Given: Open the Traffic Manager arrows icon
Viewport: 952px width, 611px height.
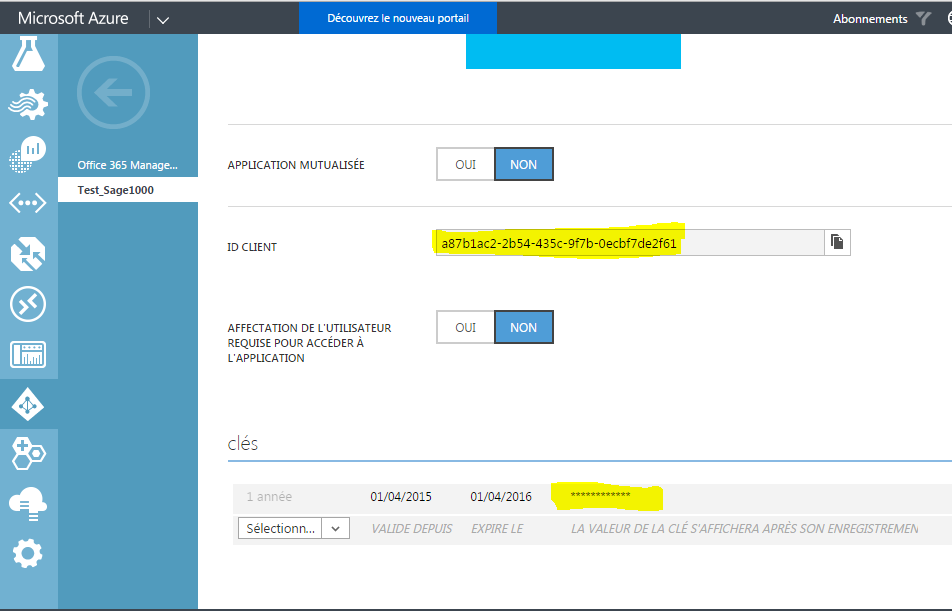Looking at the screenshot, I should [x=28, y=254].
